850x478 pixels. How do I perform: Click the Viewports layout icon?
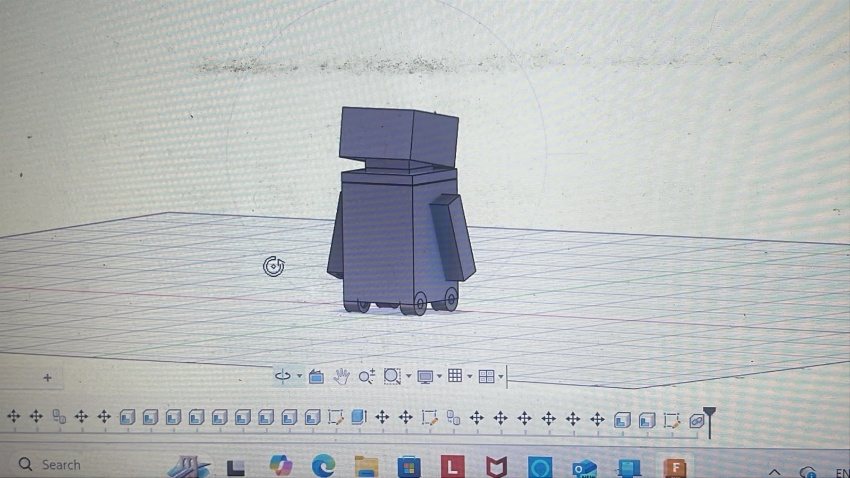486,376
